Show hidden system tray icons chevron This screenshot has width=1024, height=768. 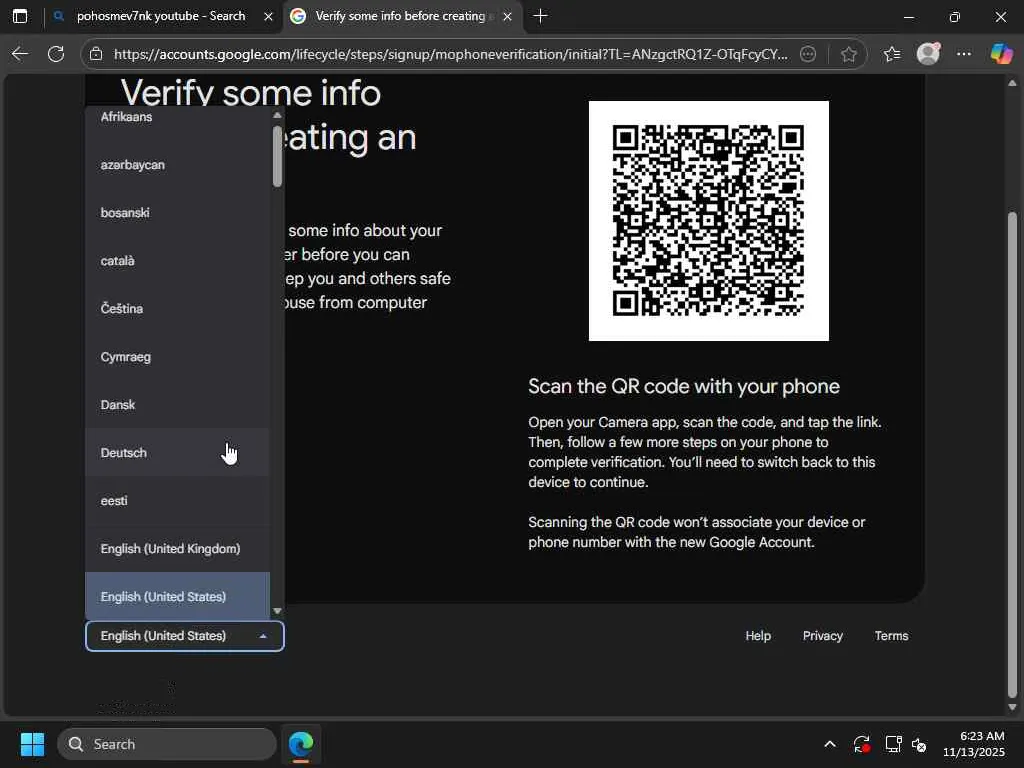[x=829, y=744]
